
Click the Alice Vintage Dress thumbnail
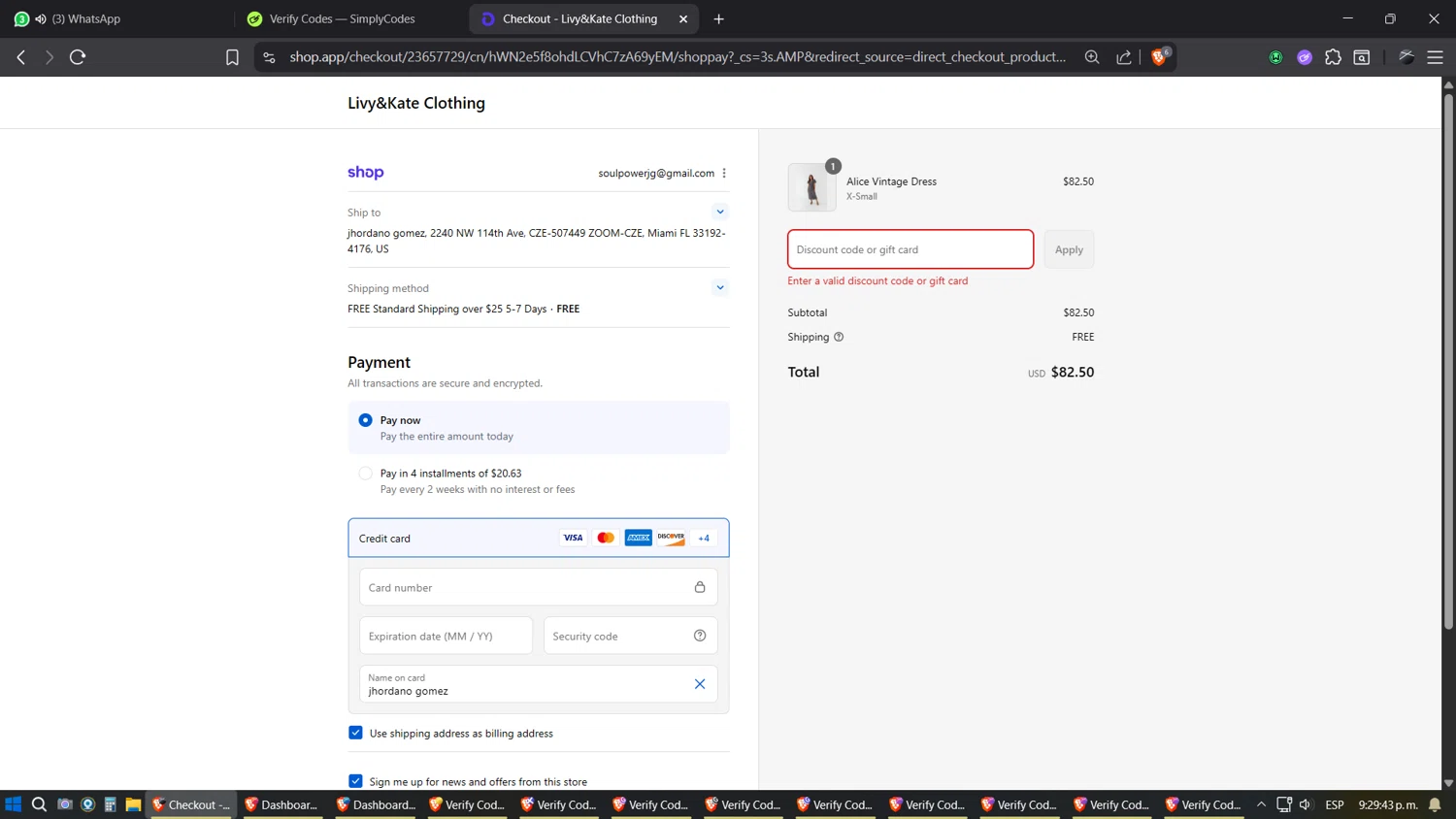pyautogui.click(x=812, y=187)
